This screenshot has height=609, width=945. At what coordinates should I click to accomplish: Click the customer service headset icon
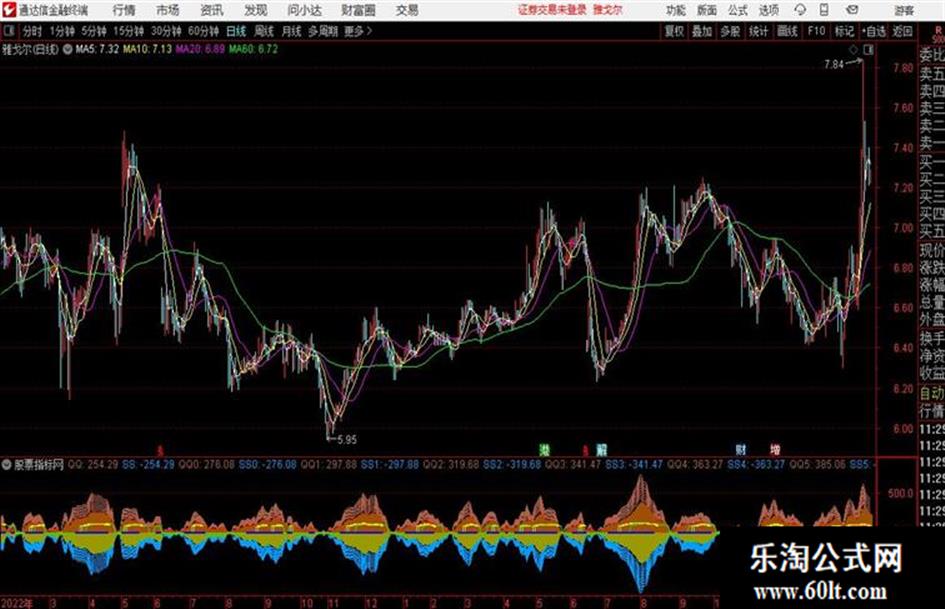coord(800,10)
